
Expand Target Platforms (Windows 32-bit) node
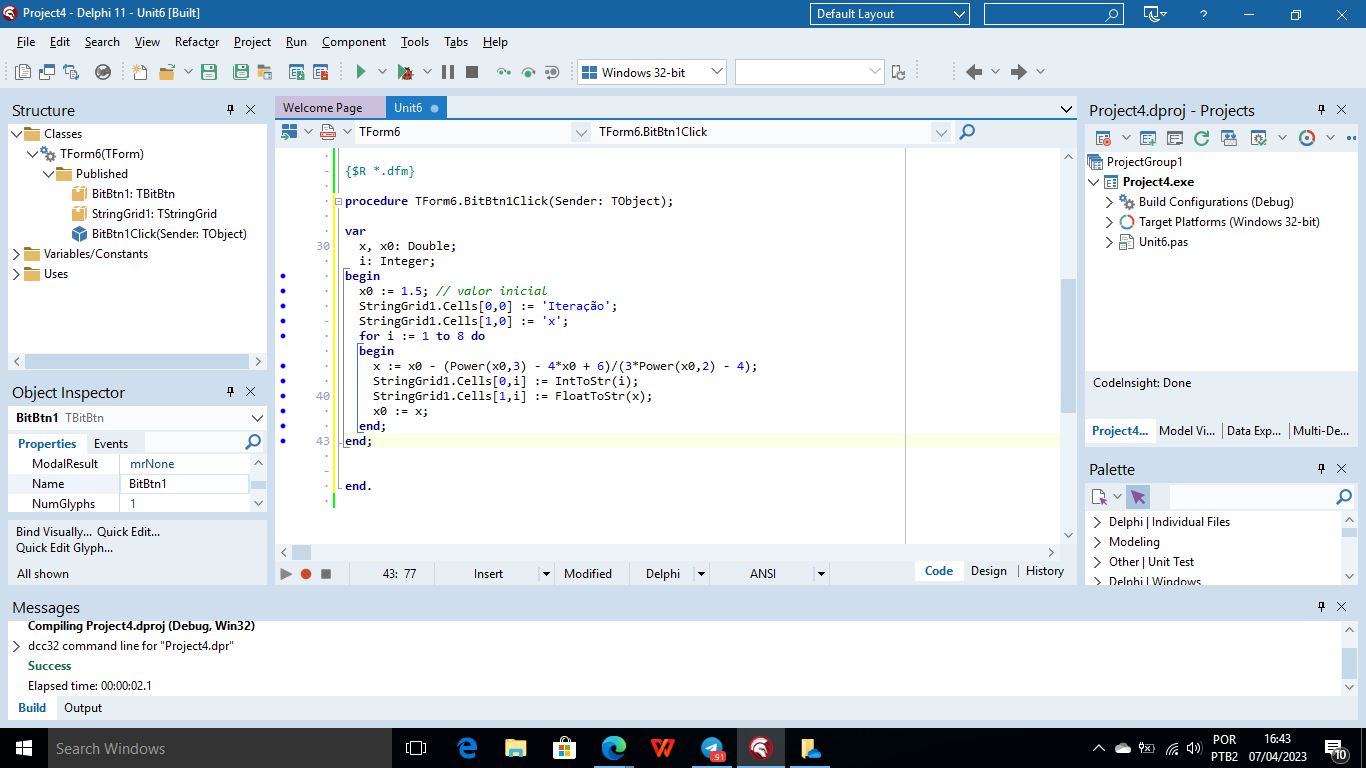pos(1110,222)
